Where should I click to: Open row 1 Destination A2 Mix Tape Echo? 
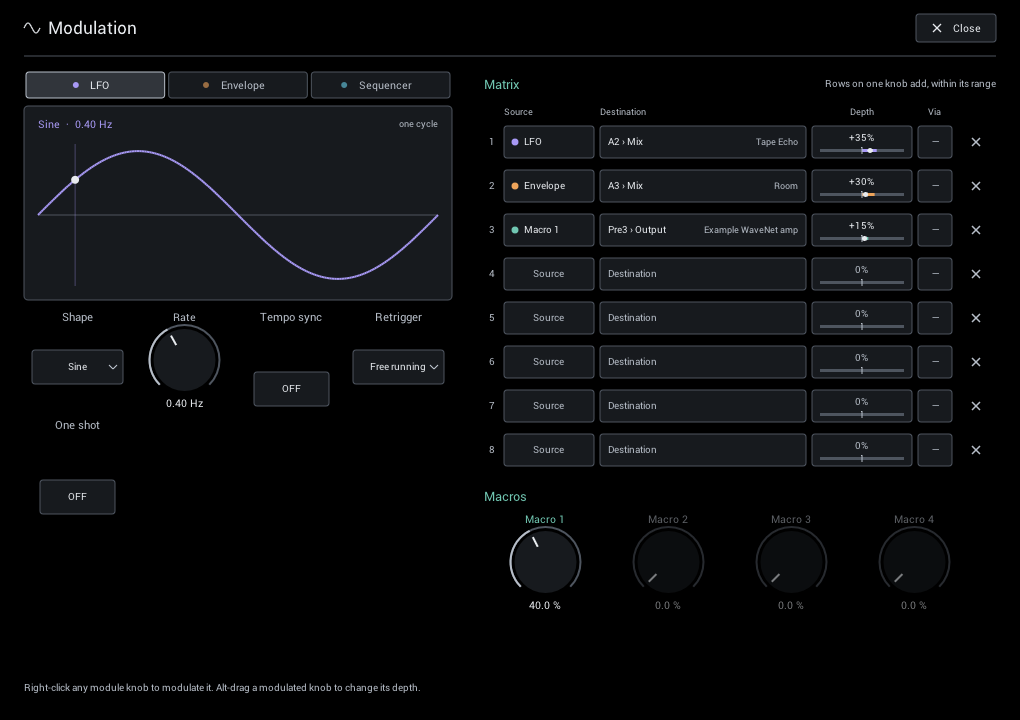point(703,142)
